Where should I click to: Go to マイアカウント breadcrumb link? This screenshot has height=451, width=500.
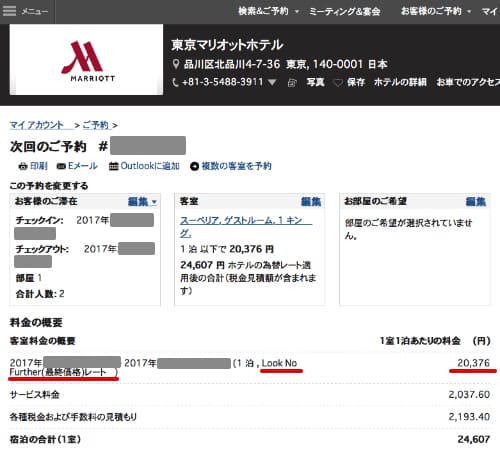[x=37, y=125]
